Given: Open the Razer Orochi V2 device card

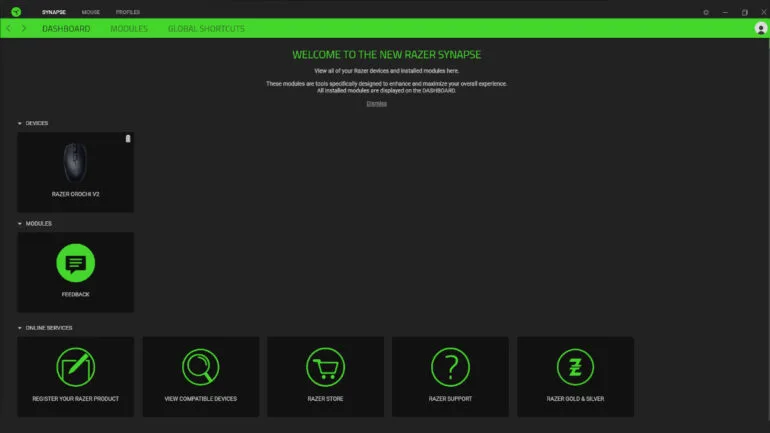Looking at the screenshot, I should pos(76,172).
